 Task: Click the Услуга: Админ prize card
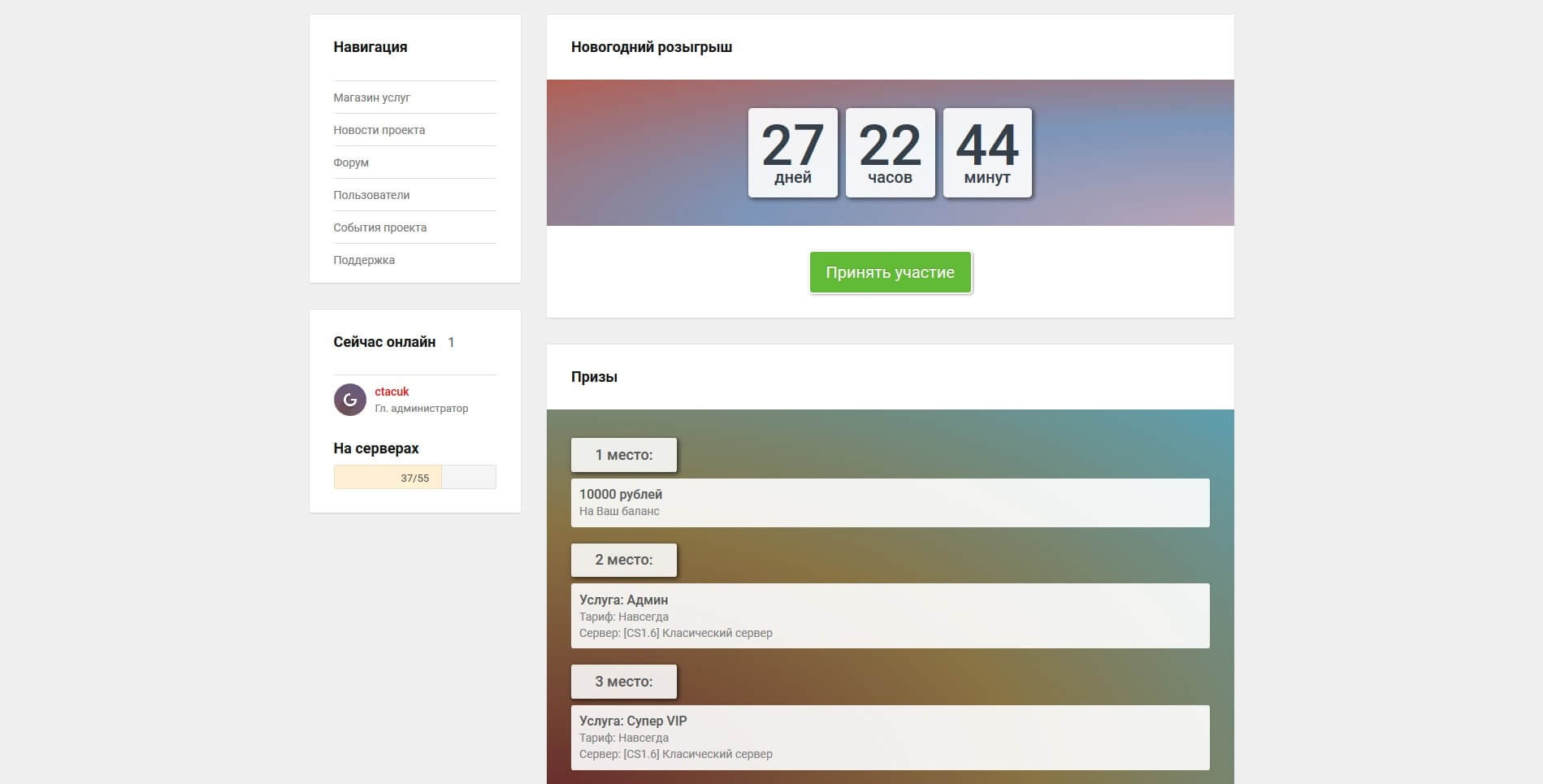click(890, 616)
